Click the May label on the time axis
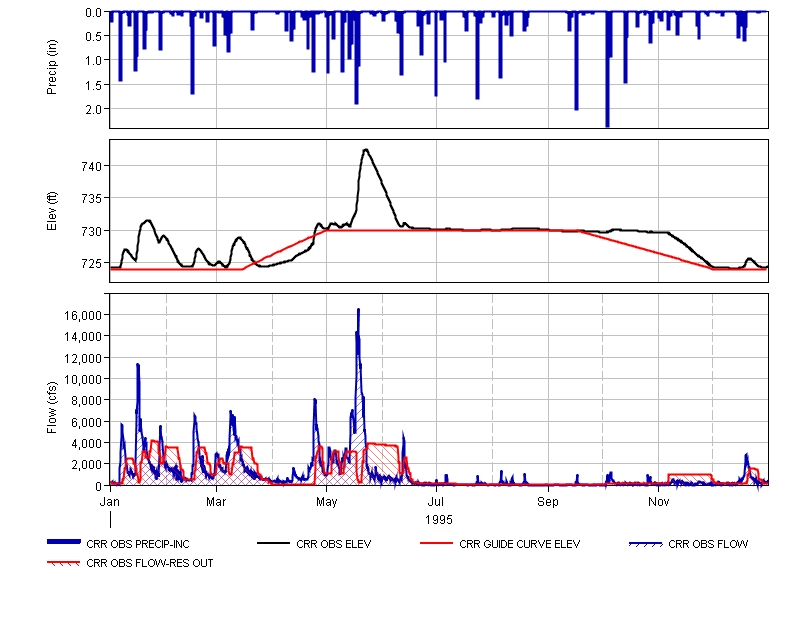Image resolution: width=800 pixels, height=627 pixels. point(327,500)
